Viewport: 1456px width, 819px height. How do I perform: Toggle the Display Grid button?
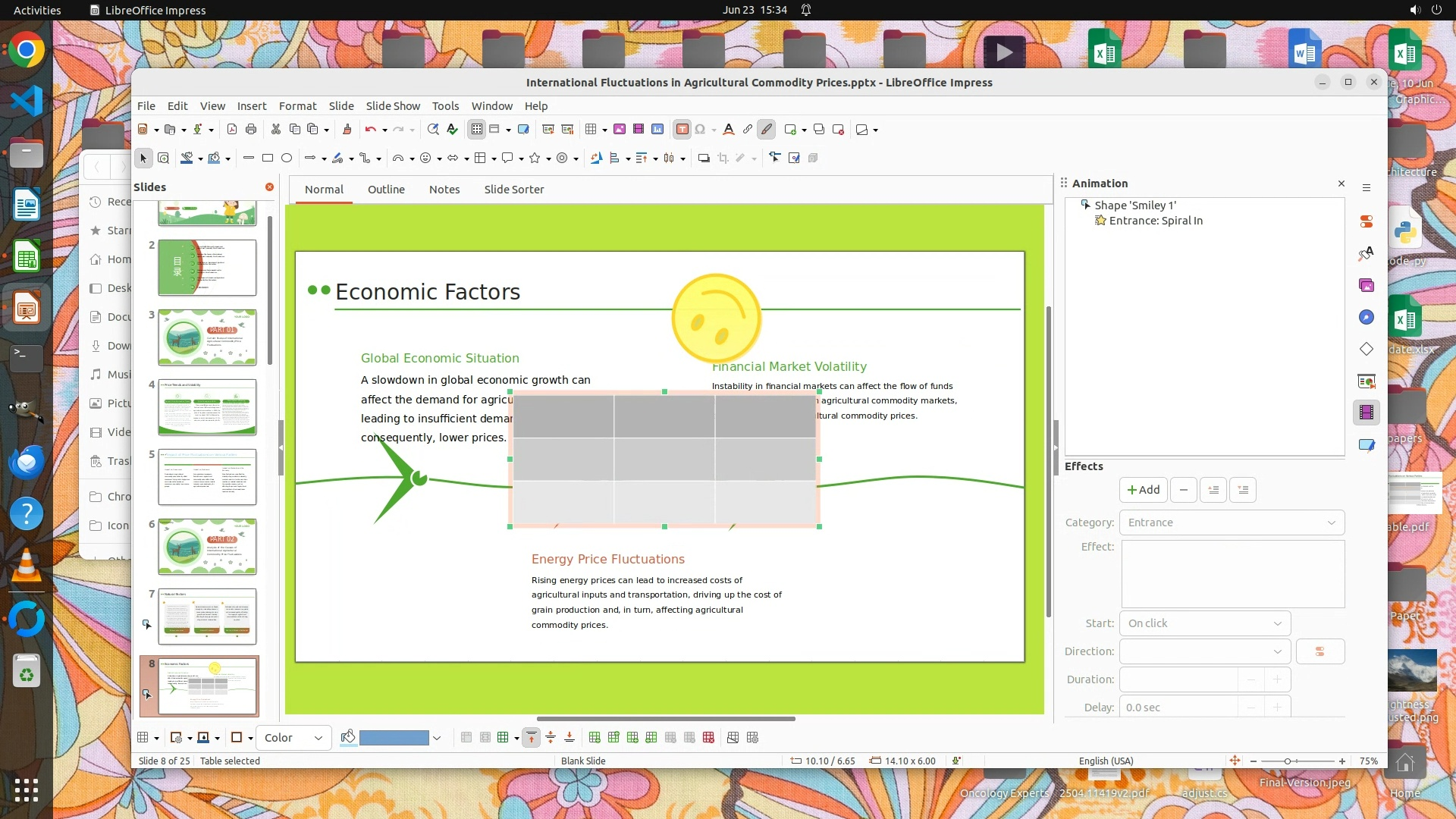point(476,130)
